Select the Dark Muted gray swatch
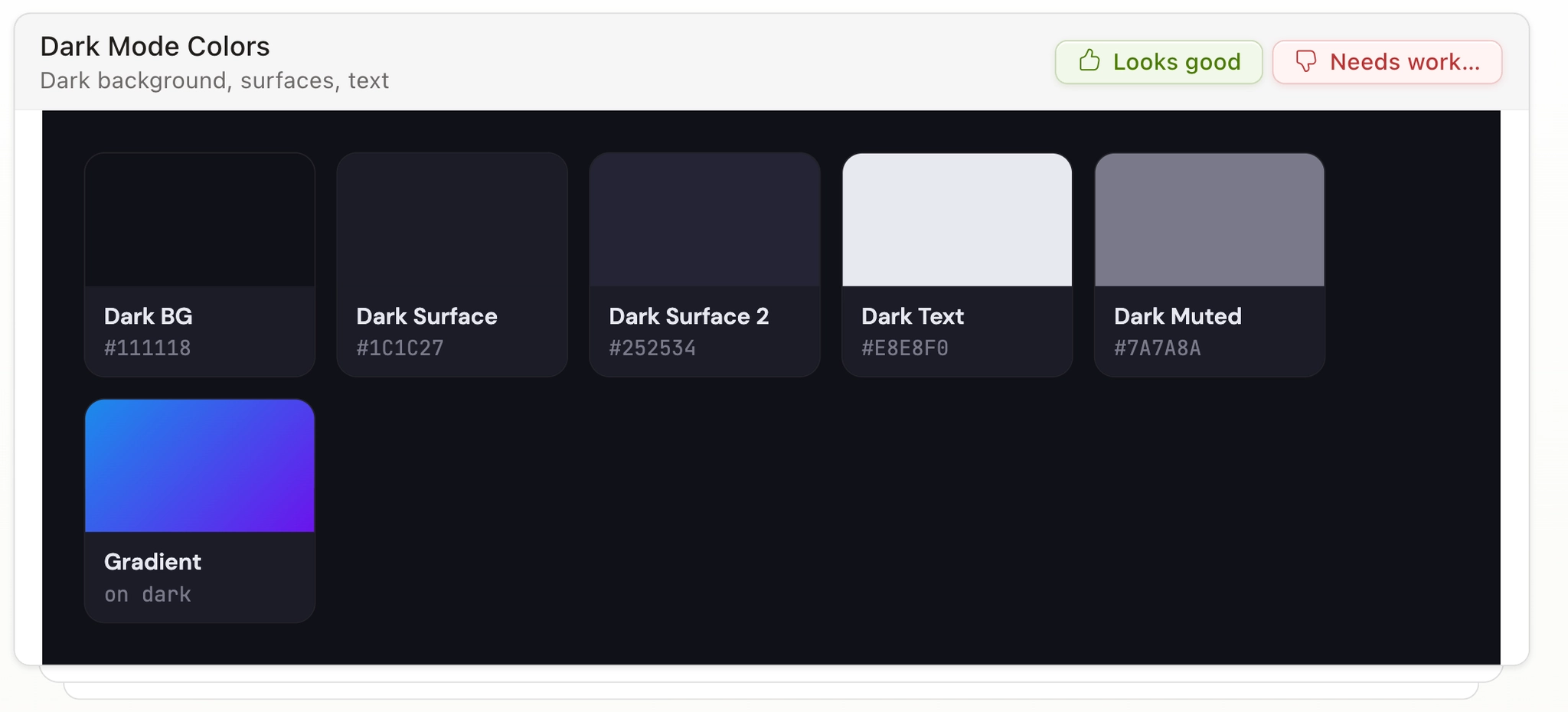 pos(1210,220)
